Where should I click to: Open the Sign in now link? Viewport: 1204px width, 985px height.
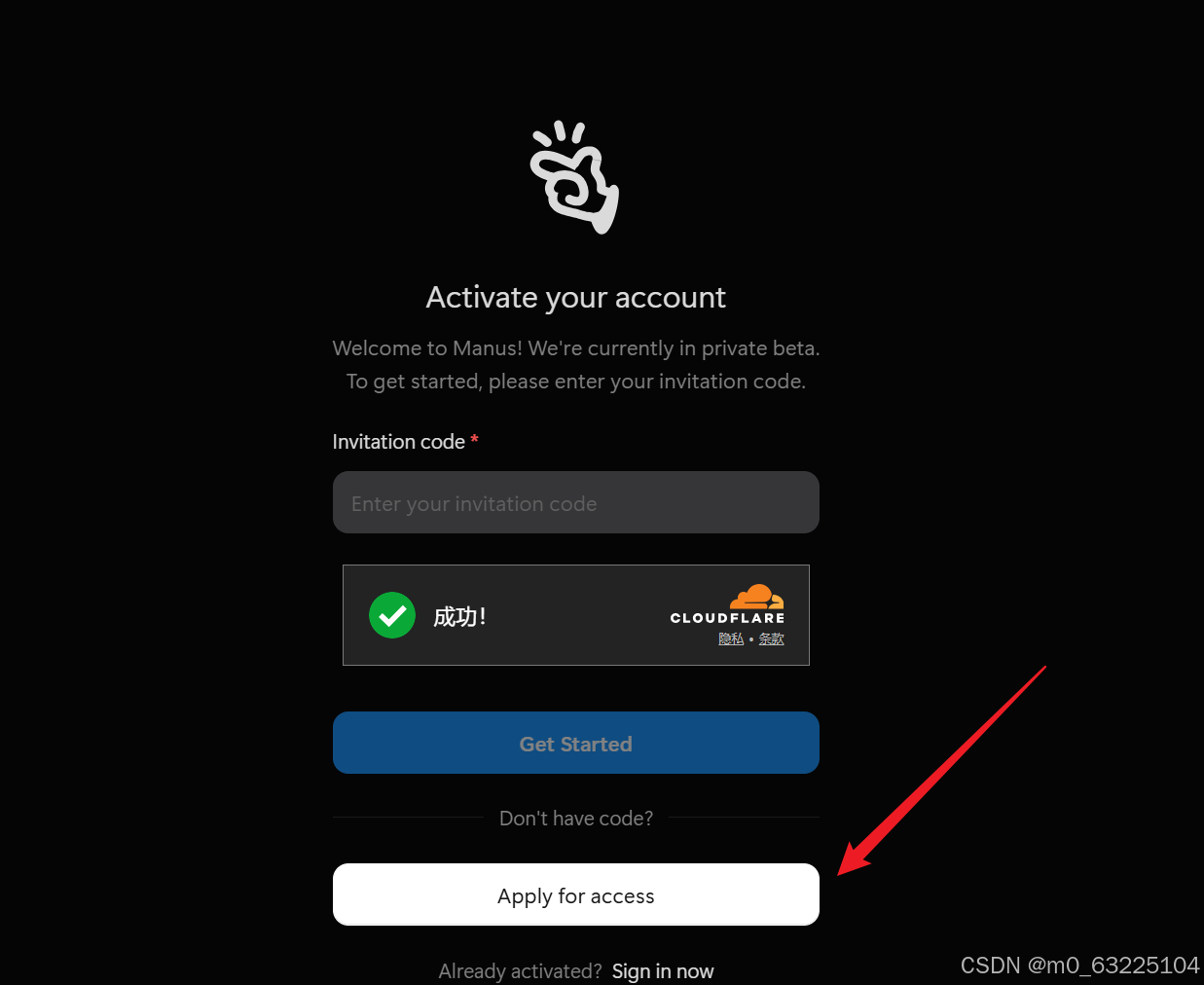coord(663,971)
